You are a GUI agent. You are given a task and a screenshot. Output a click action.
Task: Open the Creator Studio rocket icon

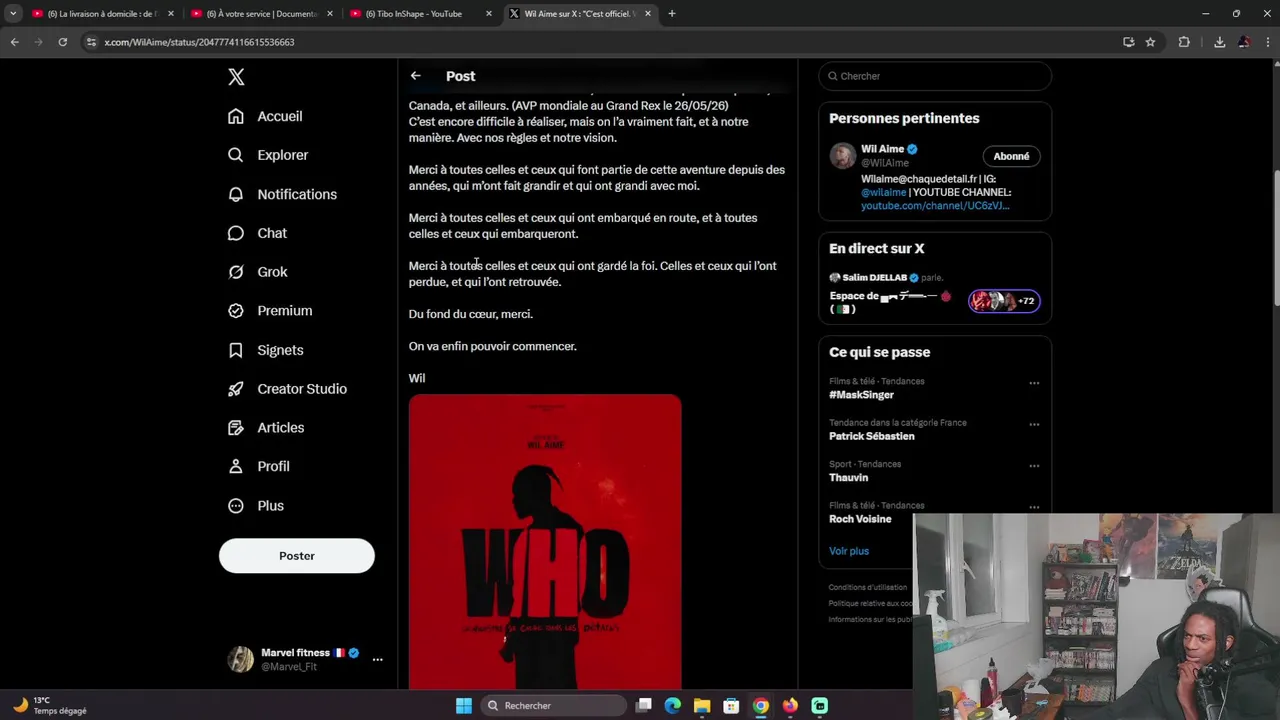(236, 389)
